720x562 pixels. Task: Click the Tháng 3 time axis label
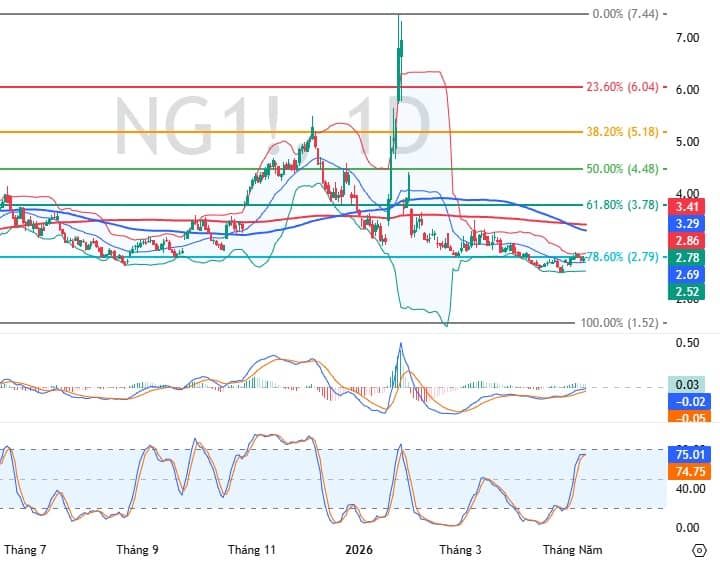tap(460, 550)
